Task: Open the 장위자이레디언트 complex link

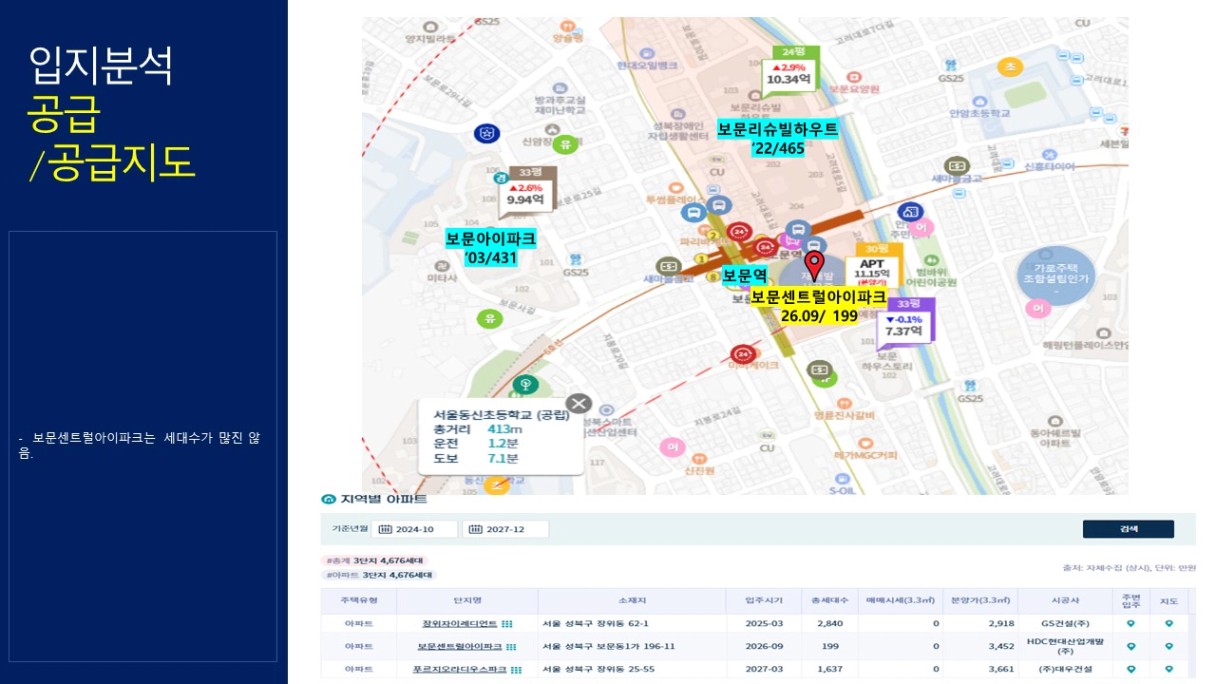Action: tap(460, 624)
